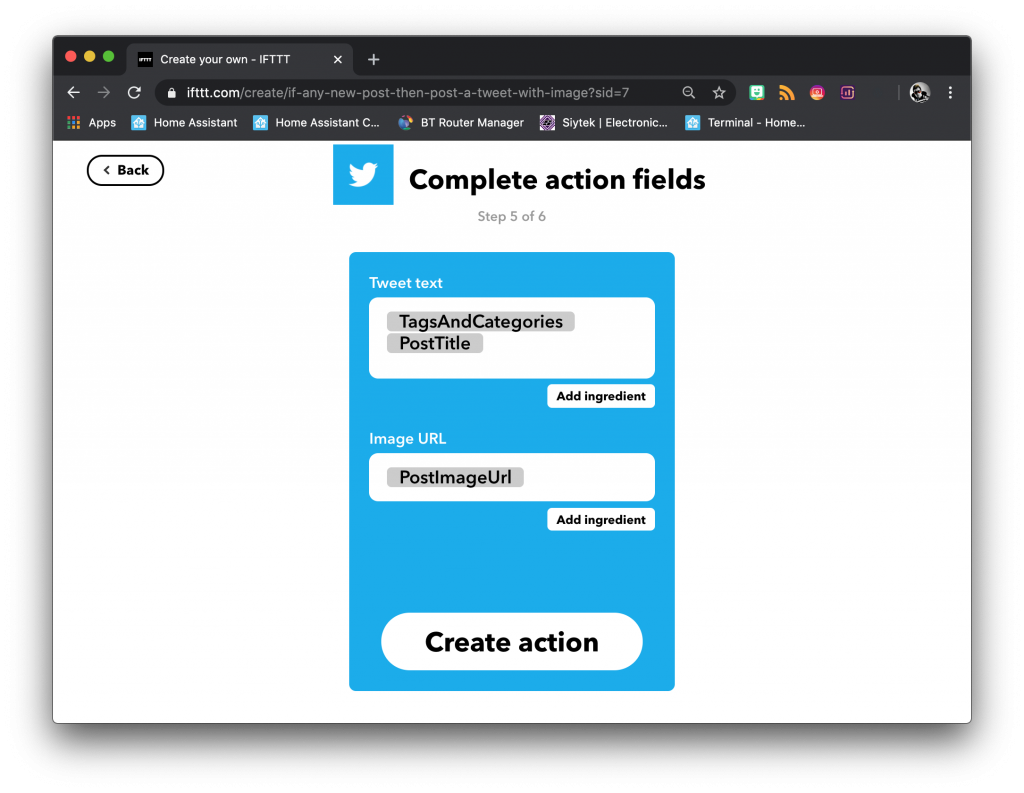The width and height of the screenshot is (1024, 793).
Task: Click inside the Image URL field
Action: [512, 477]
